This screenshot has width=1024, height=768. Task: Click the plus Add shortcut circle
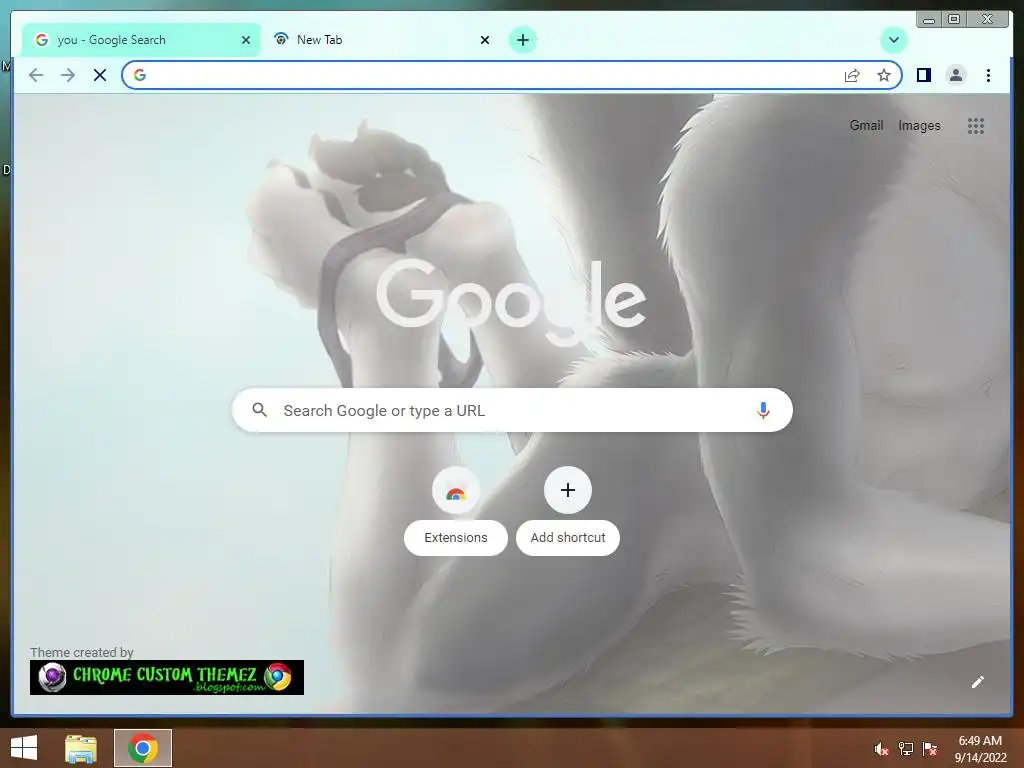coord(568,490)
